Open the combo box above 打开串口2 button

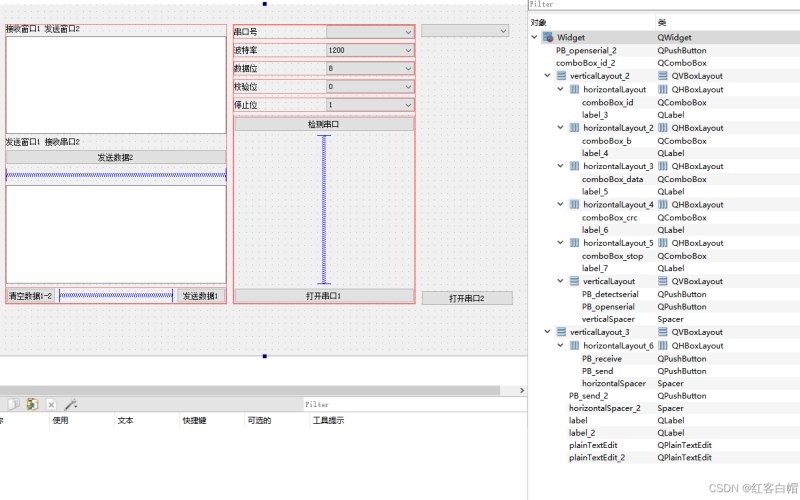click(x=465, y=31)
